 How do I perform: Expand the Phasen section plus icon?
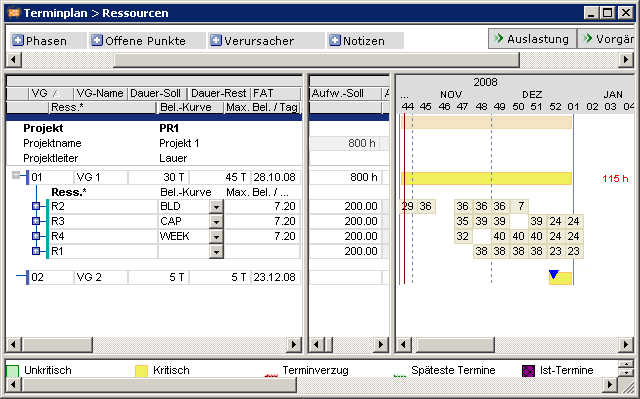click(18, 40)
